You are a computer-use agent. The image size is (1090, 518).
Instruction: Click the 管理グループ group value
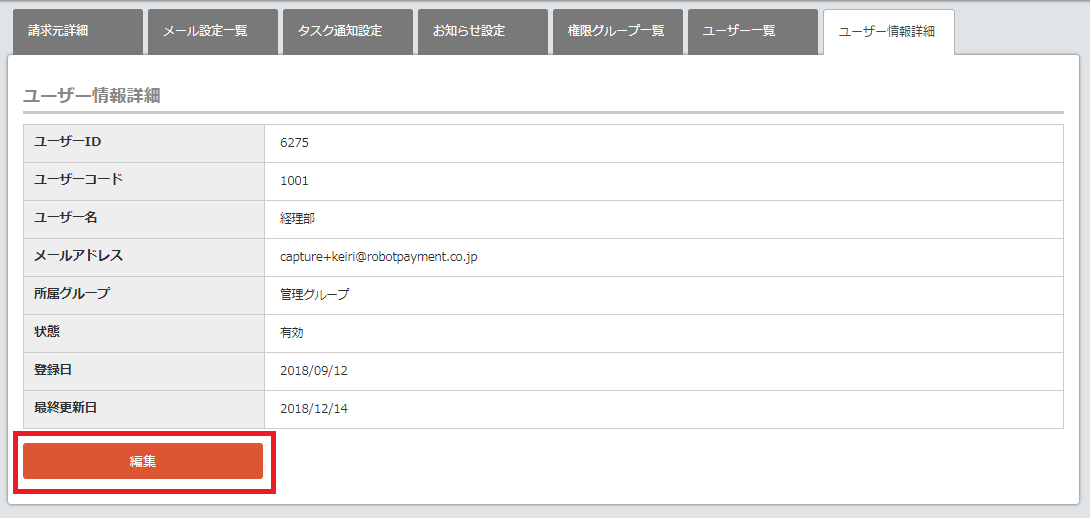tap(314, 295)
